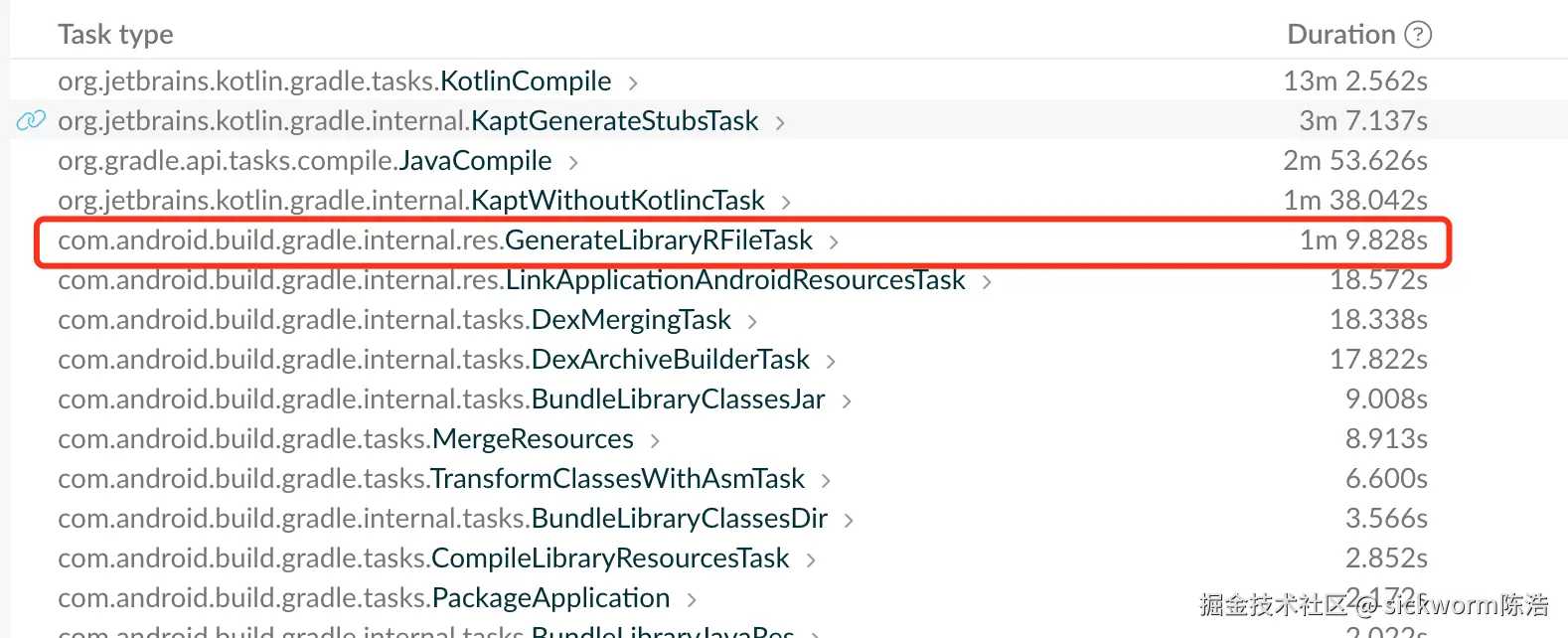The image size is (1568, 638).
Task: Click the link icon beside KaptGenerateStubsTask
Action: [31, 121]
